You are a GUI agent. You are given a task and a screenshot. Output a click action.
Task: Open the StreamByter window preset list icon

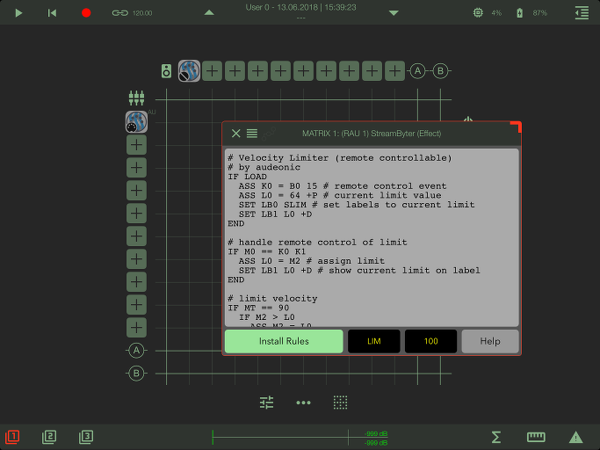click(252, 133)
